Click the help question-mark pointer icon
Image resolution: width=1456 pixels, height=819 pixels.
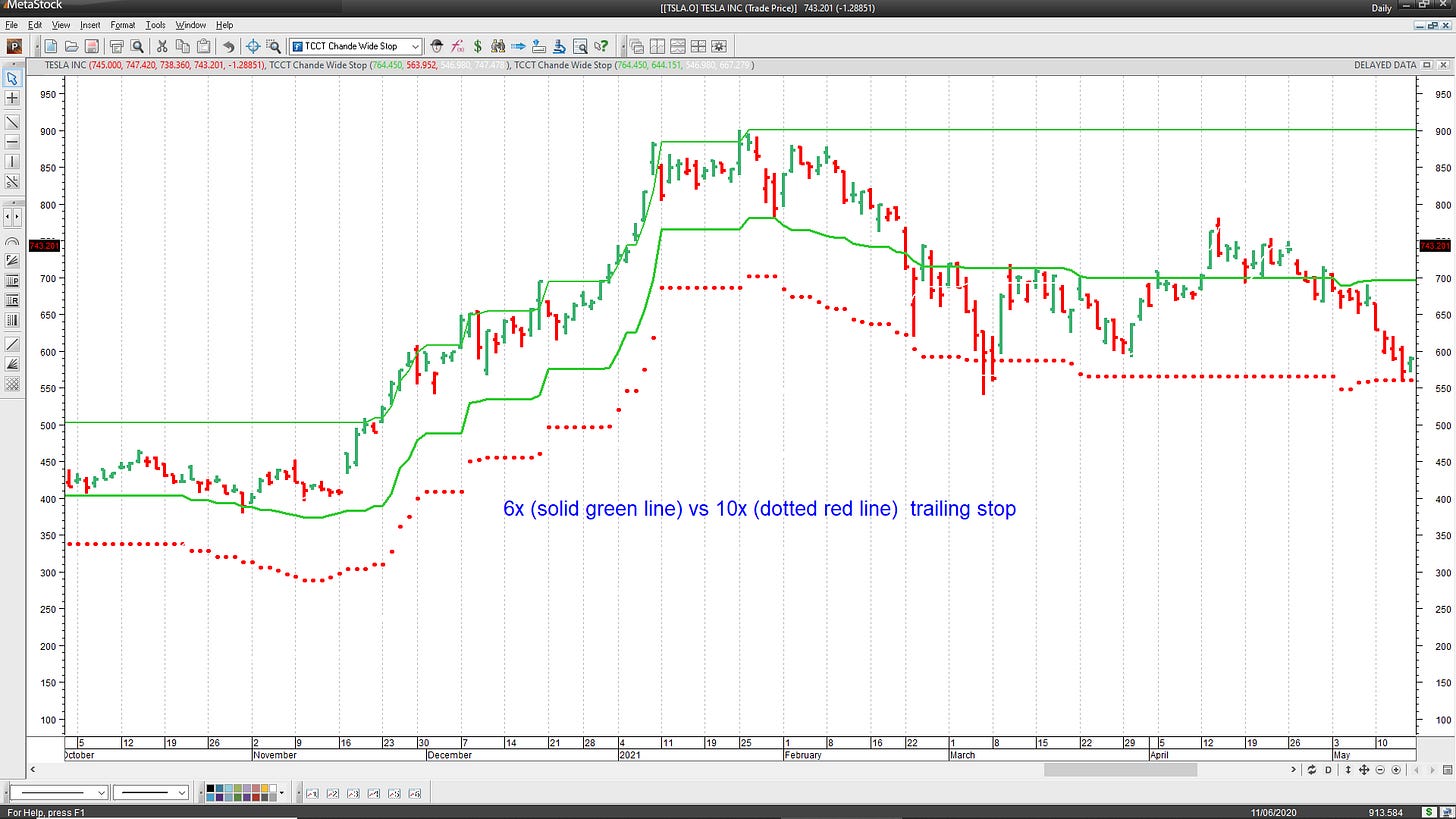point(601,46)
